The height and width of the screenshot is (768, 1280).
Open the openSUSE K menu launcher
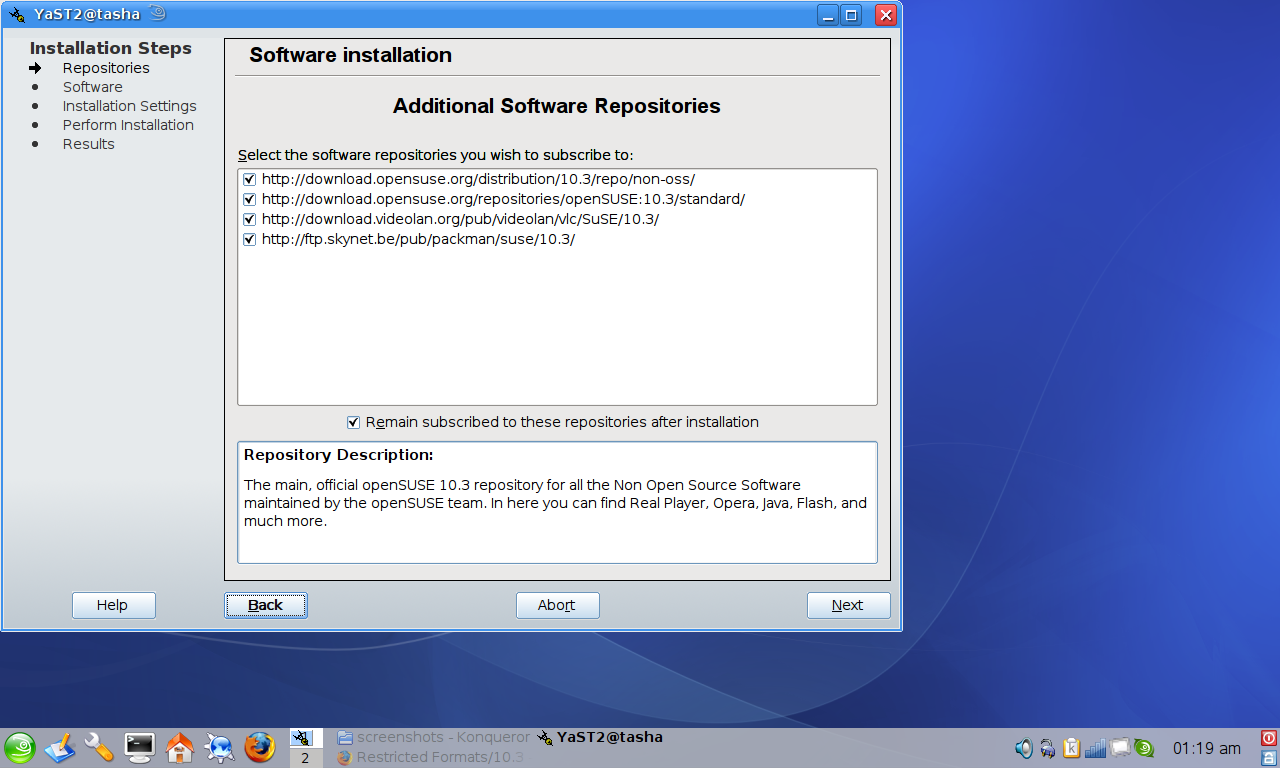(20, 747)
